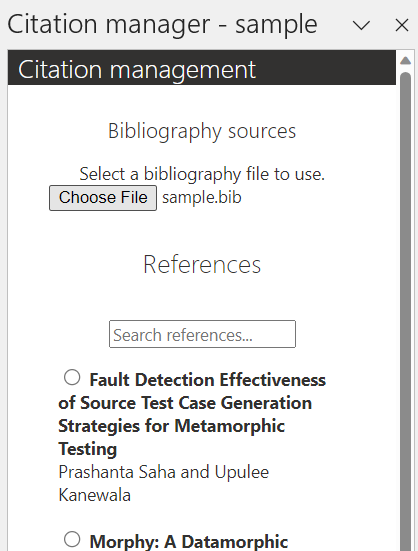Click the 'Testing' word in first reference

(87, 449)
